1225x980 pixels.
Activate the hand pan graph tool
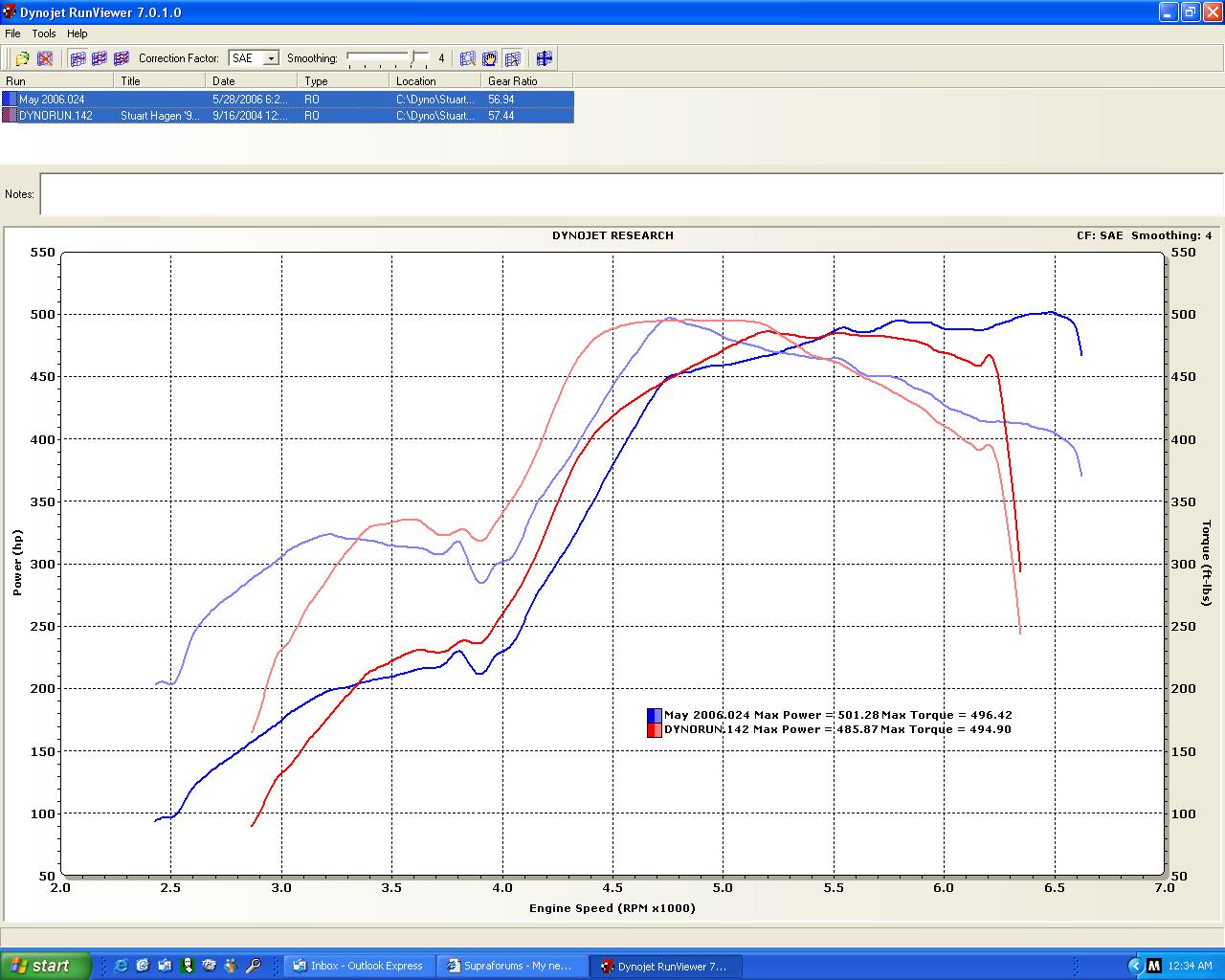[490, 58]
